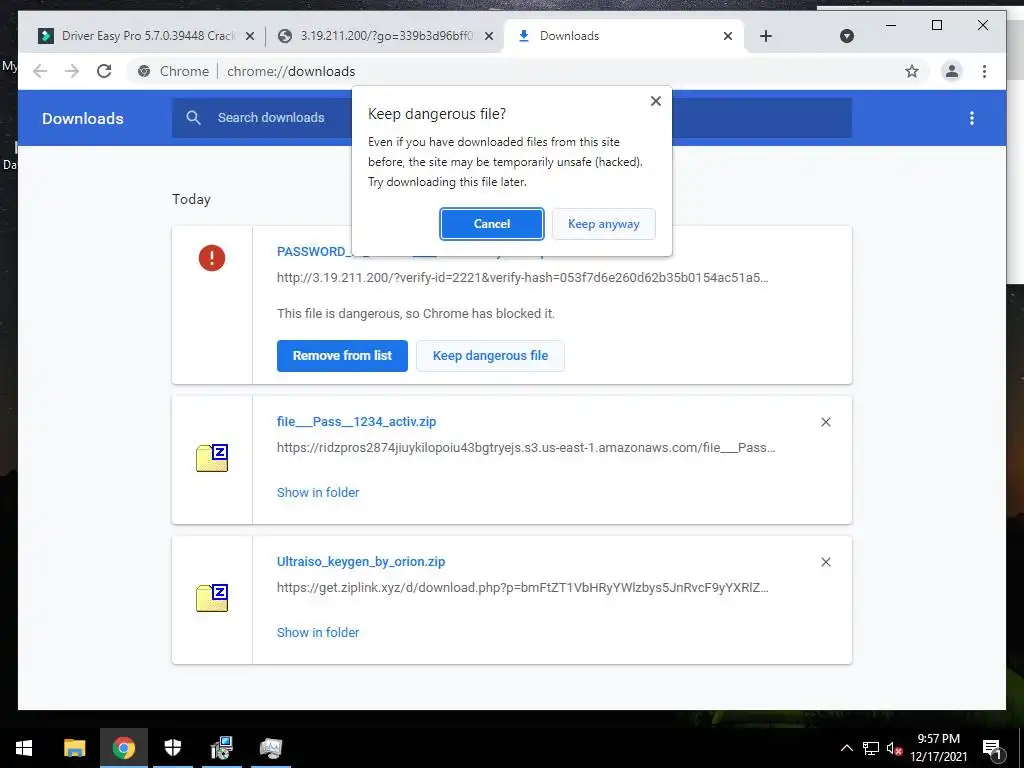Close the 3.19.211.200 tab
The width and height of the screenshot is (1024, 768).
pyautogui.click(x=488, y=37)
